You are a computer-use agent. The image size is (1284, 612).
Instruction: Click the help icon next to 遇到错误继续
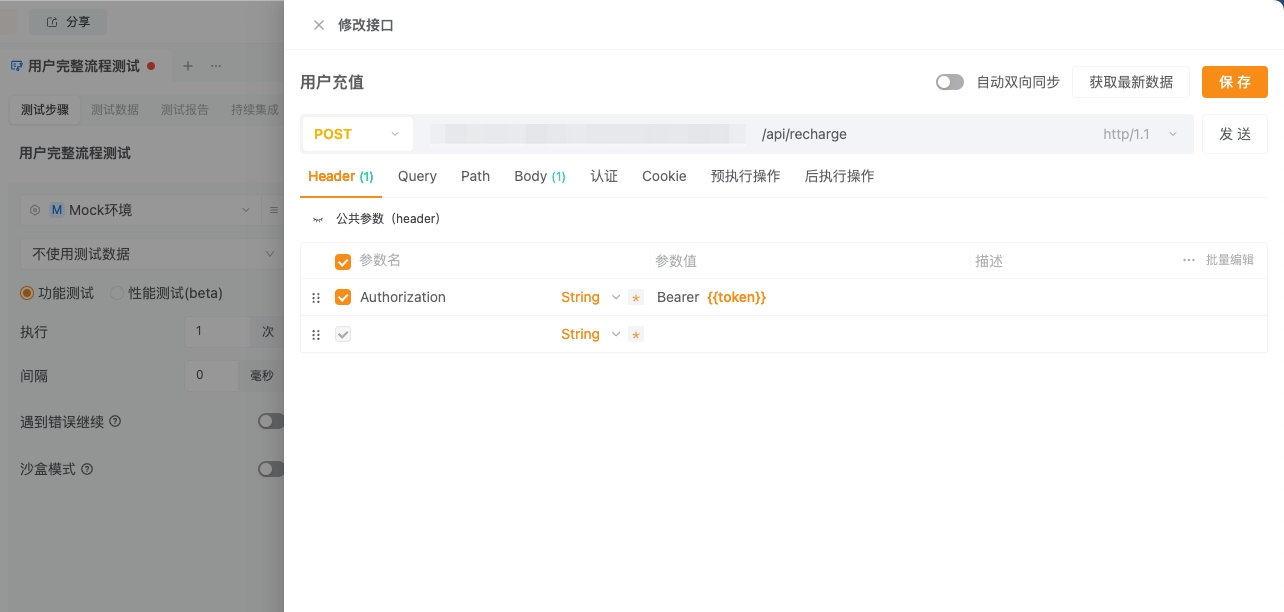tap(115, 422)
